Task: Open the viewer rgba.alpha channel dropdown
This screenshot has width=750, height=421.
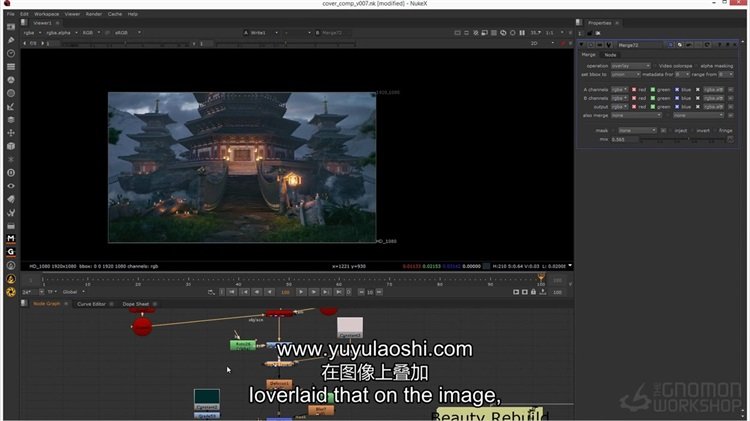Action: click(x=62, y=33)
